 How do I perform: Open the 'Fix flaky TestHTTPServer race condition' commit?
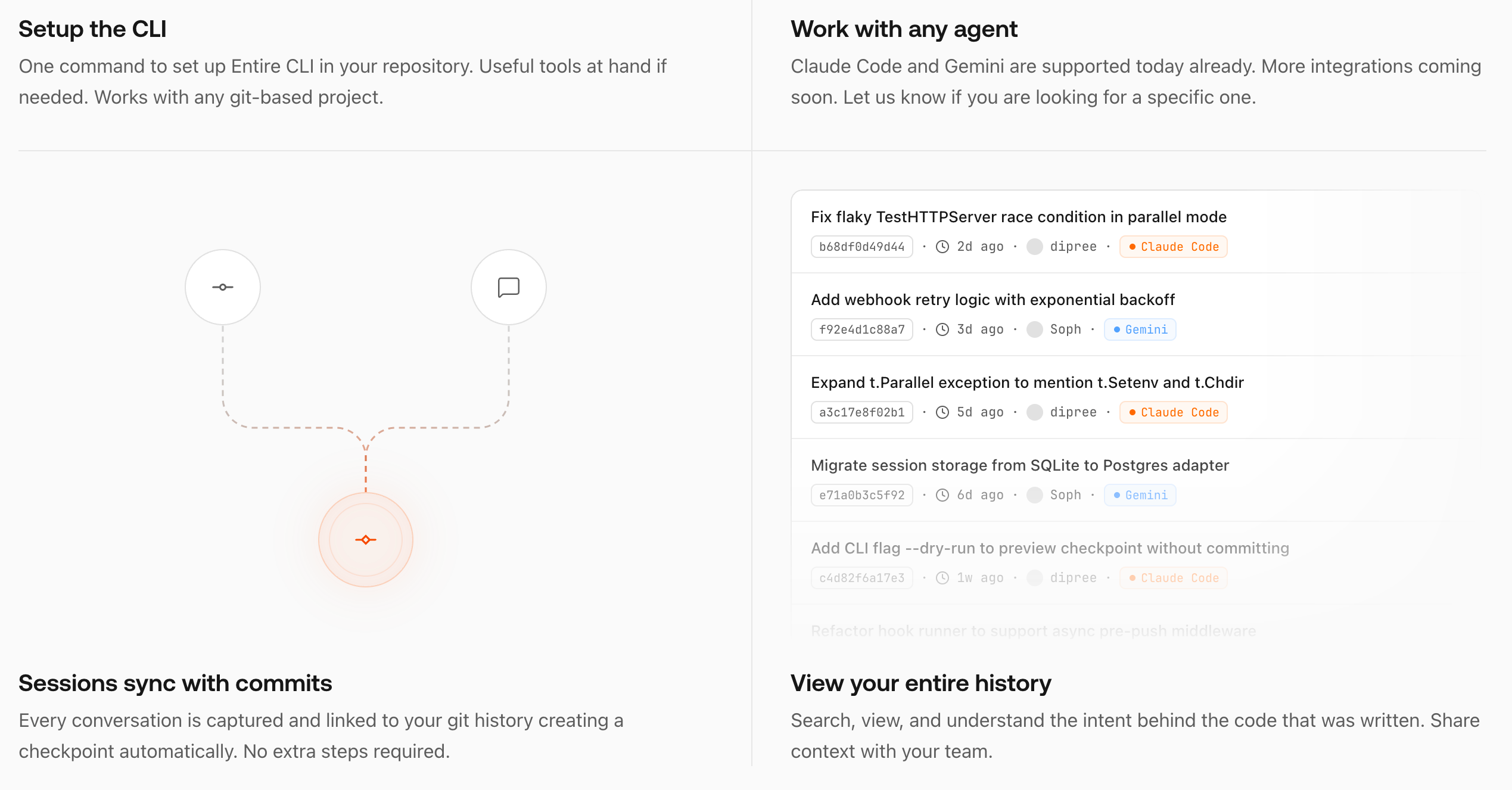point(1018,217)
